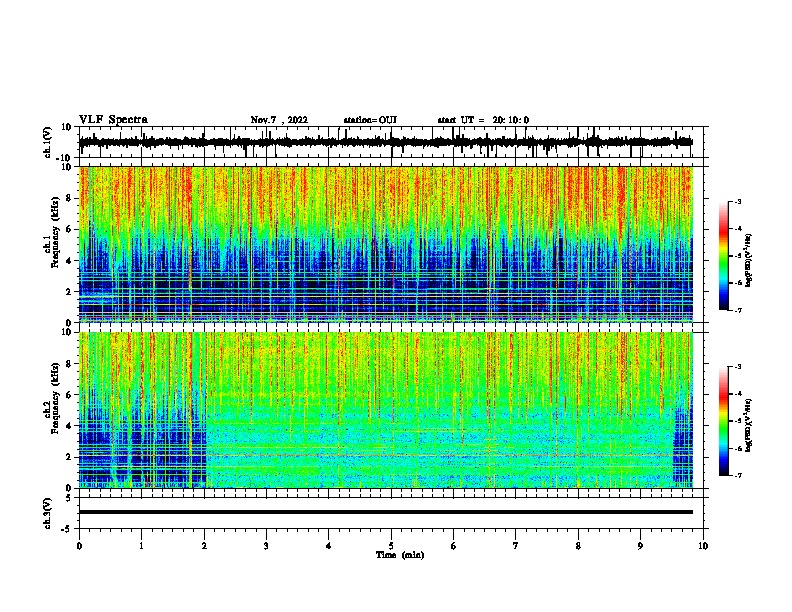Screen dimensions: 792x612
Task: Click time axis tick label "0"
Action: tap(79, 546)
